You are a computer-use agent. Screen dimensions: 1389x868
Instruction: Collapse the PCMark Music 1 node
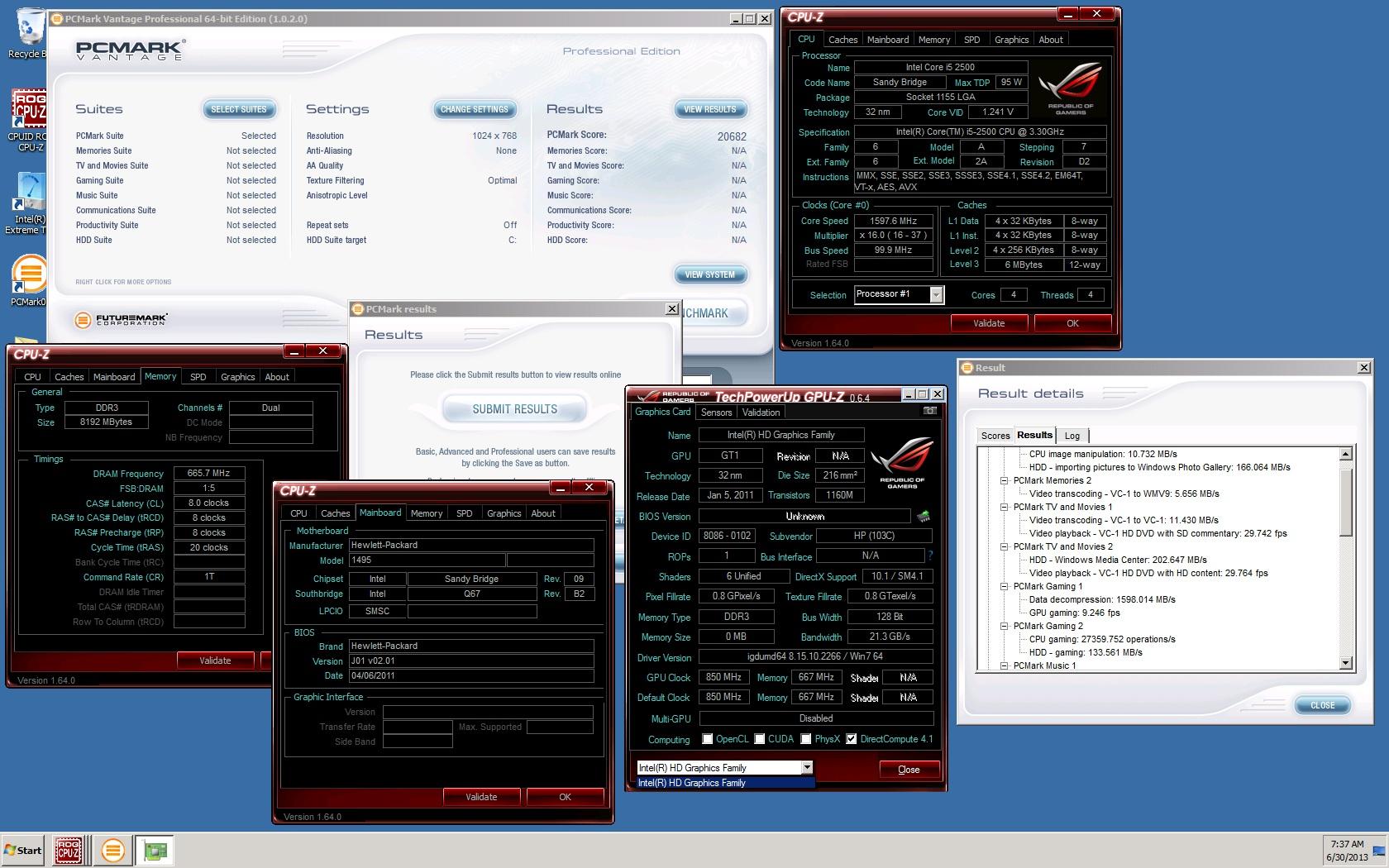[1005, 665]
